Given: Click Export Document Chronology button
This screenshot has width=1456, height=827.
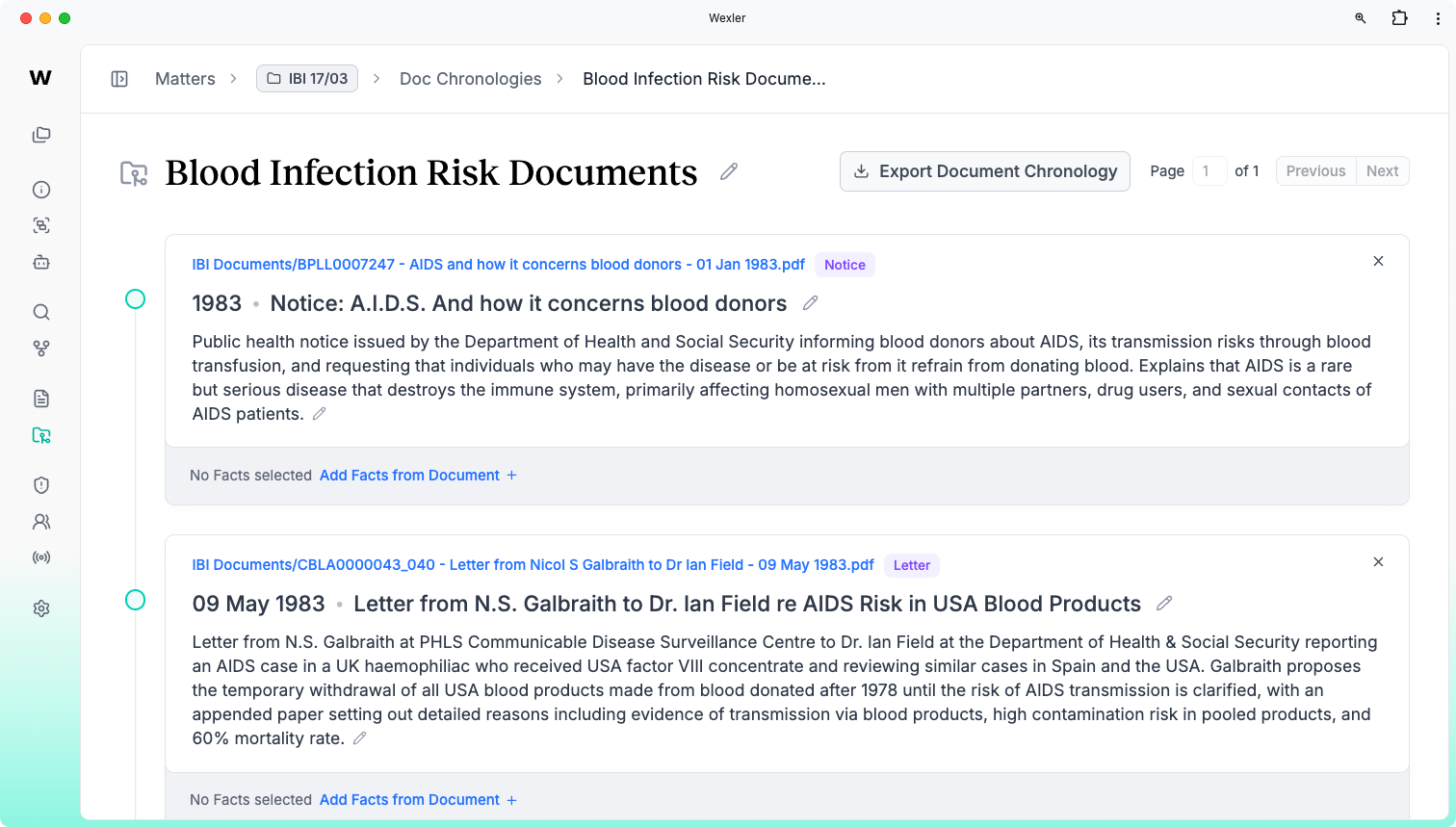Looking at the screenshot, I should point(985,171).
